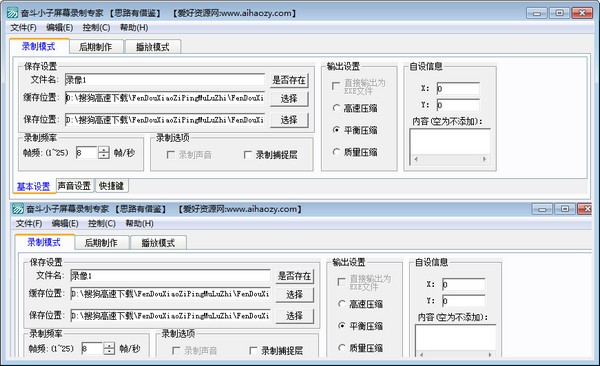The height and width of the screenshot is (366, 600).
Task: Click 是否存在 button in upper window
Action: coord(289,80)
